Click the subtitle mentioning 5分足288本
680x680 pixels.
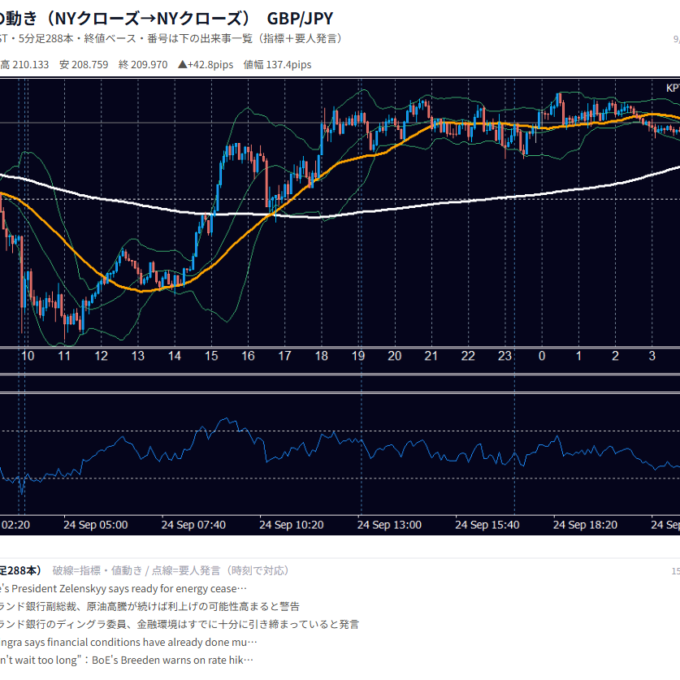[x=170, y=39]
